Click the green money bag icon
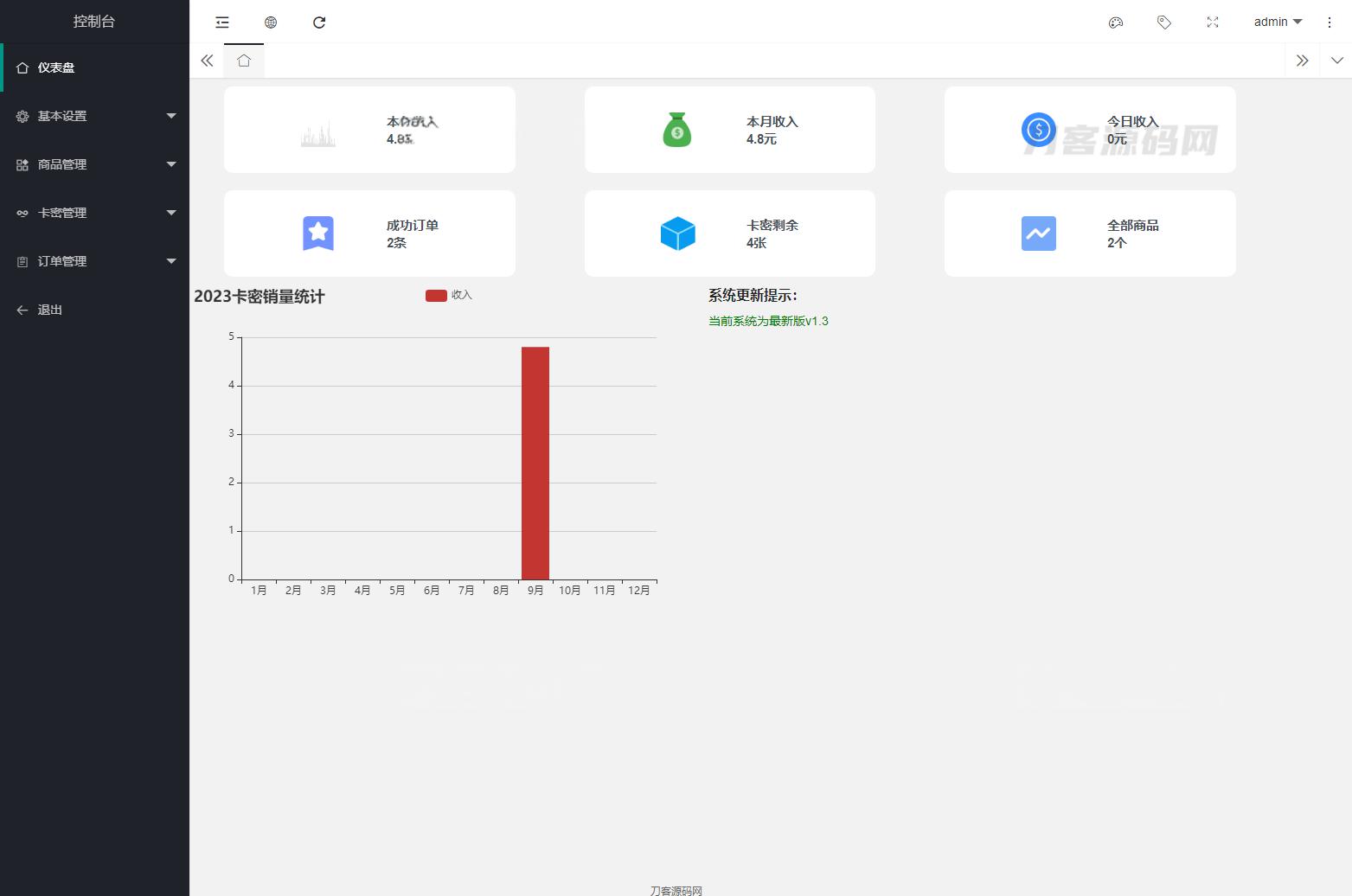The image size is (1352, 896). (677, 130)
